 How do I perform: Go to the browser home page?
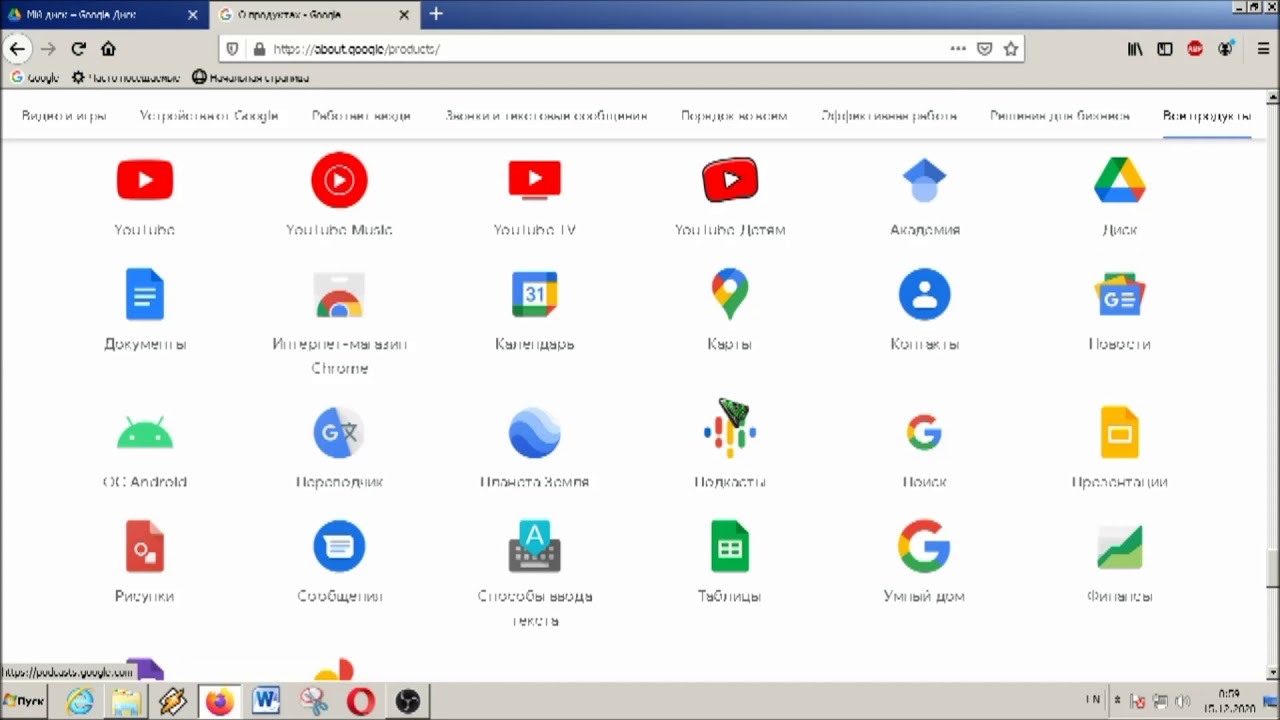click(108, 48)
